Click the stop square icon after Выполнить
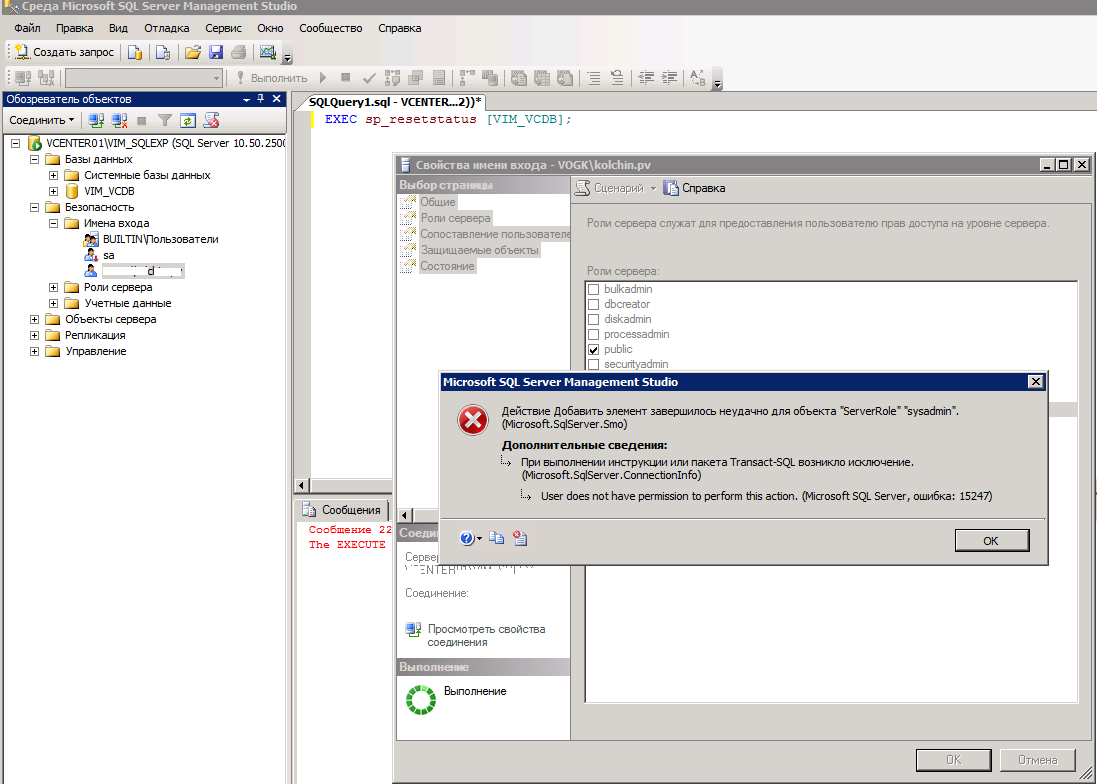 (346, 78)
